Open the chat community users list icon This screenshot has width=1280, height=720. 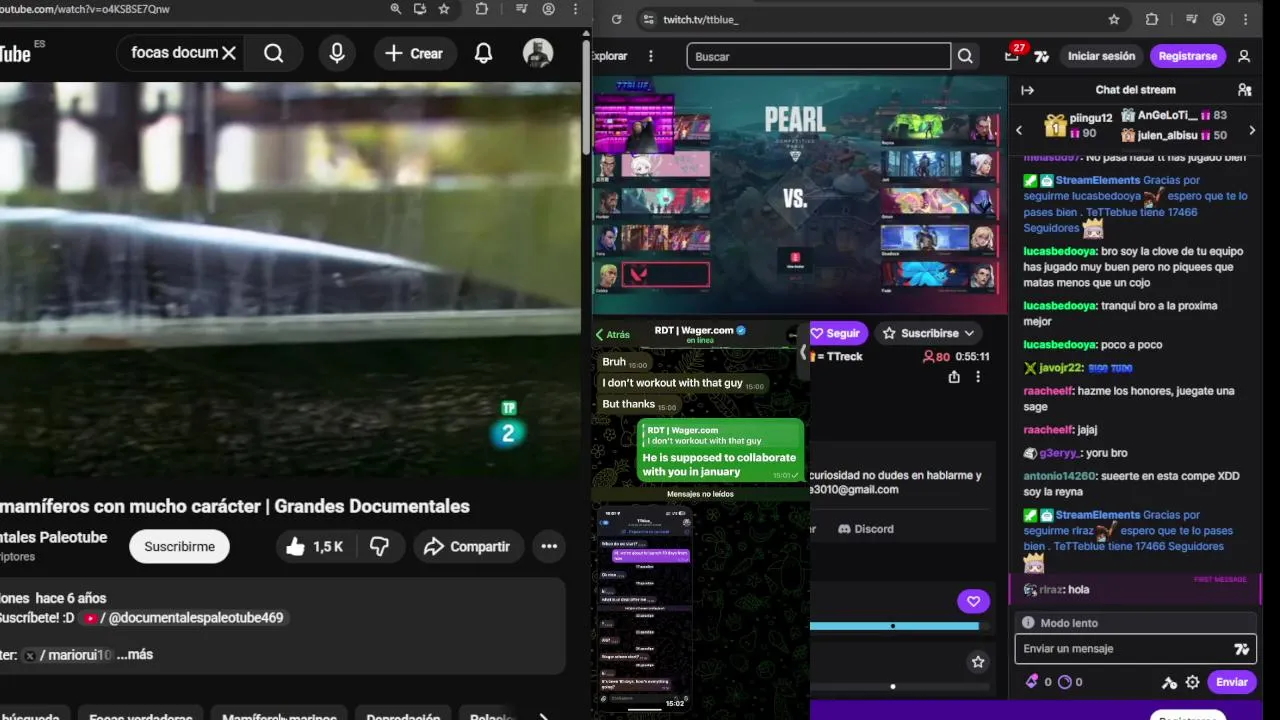(x=1245, y=90)
